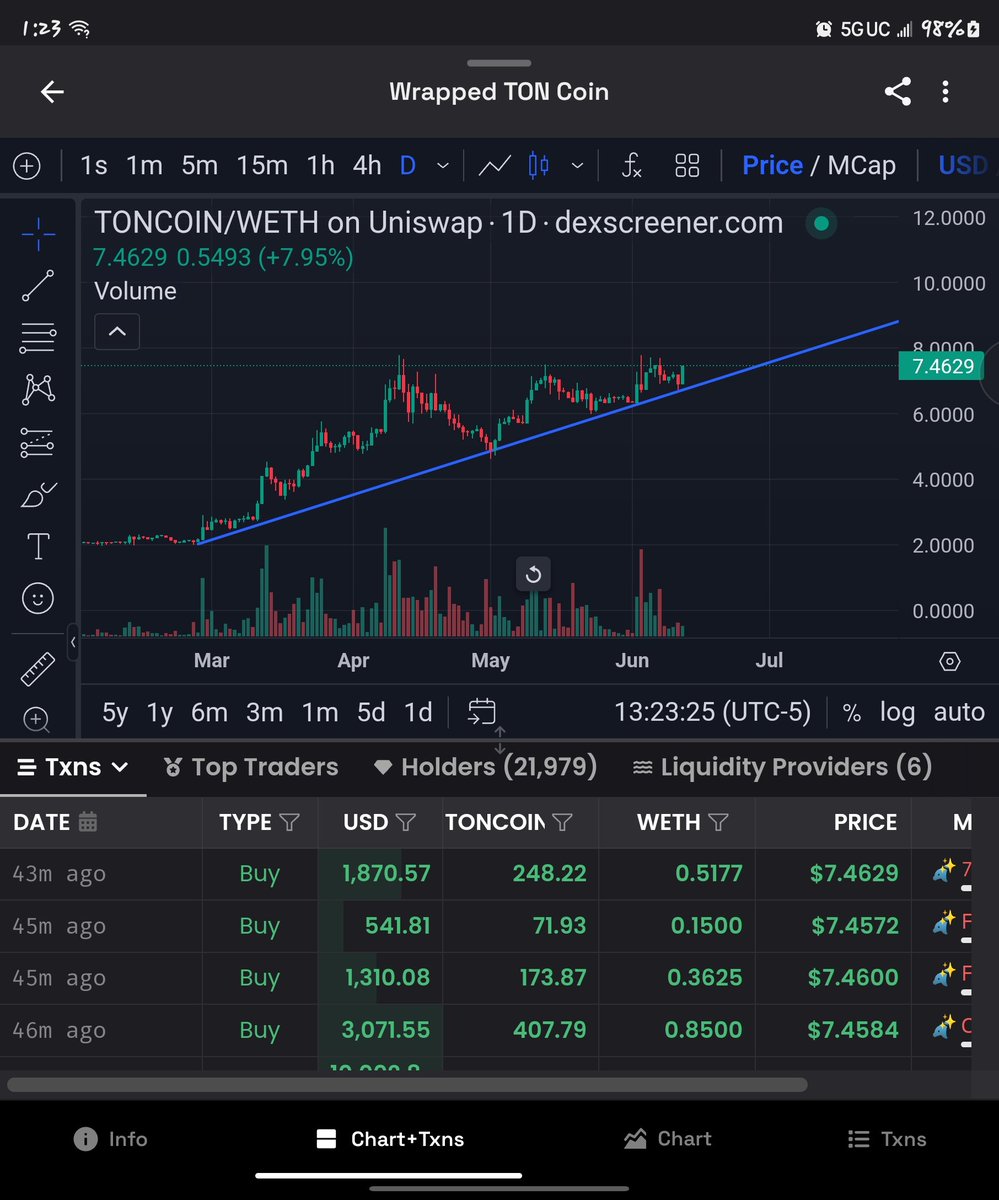Image resolution: width=999 pixels, height=1200 pixels.
Task: Filter transactions by TYPE
Action: click(289, 822)
